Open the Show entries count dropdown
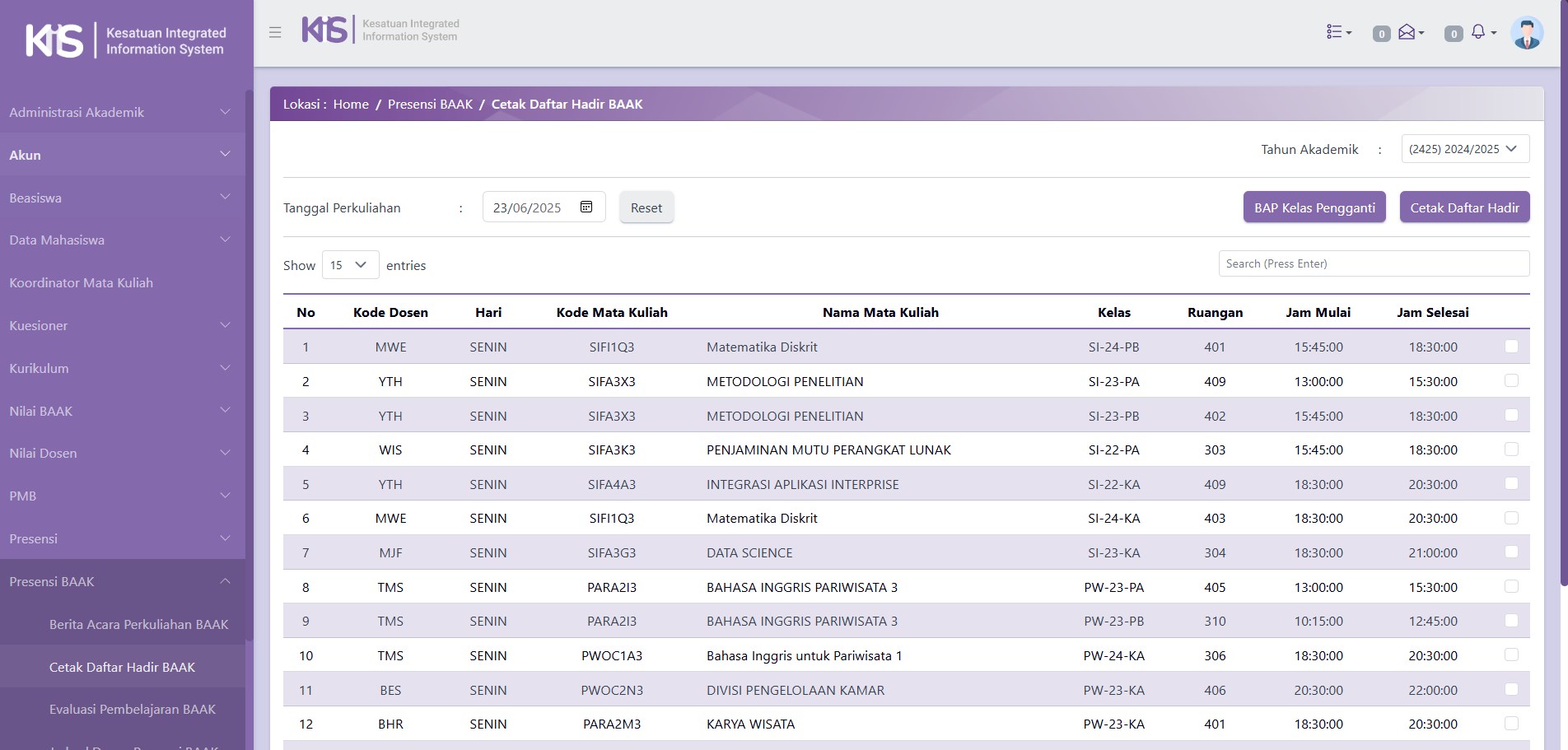This screenshot has width=1568, height=750. click(x=349, y=265)
